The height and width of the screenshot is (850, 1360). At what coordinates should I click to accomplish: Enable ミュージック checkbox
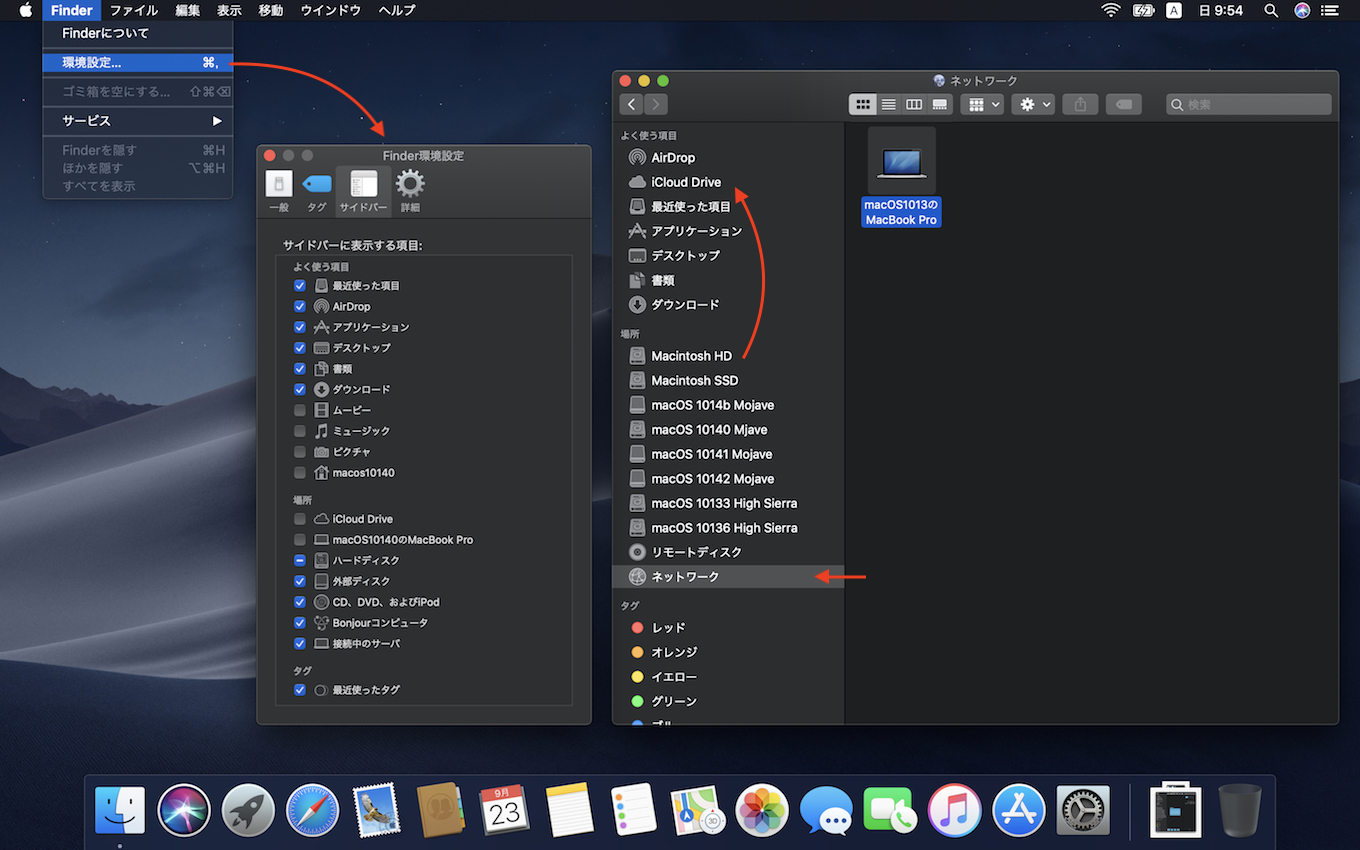pyautogui.click(x=300, y=431)
